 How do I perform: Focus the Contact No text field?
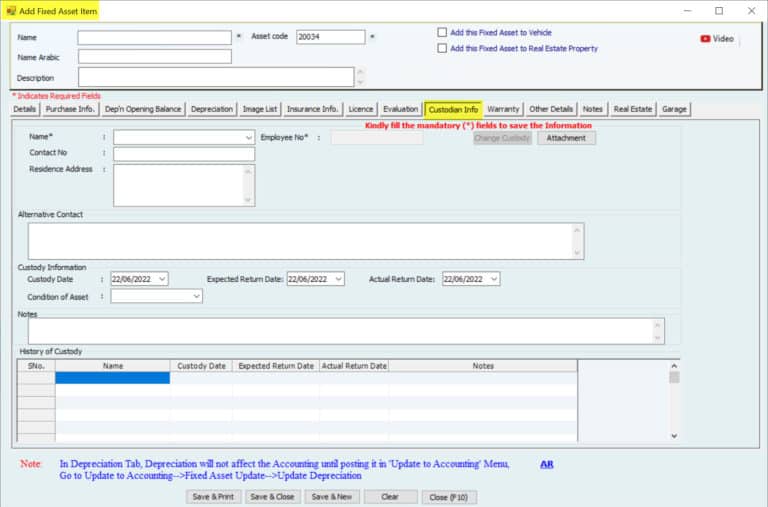184,154
